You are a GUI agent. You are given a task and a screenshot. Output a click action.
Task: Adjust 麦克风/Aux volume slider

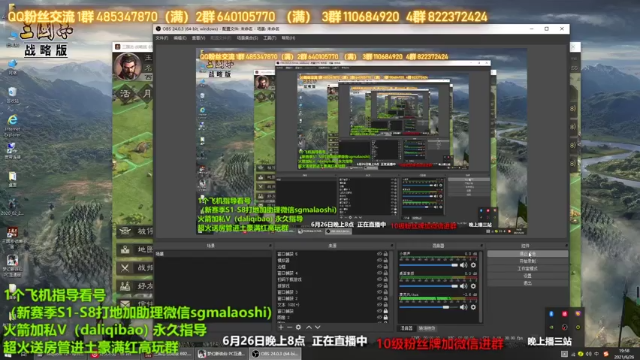[429, 307]
